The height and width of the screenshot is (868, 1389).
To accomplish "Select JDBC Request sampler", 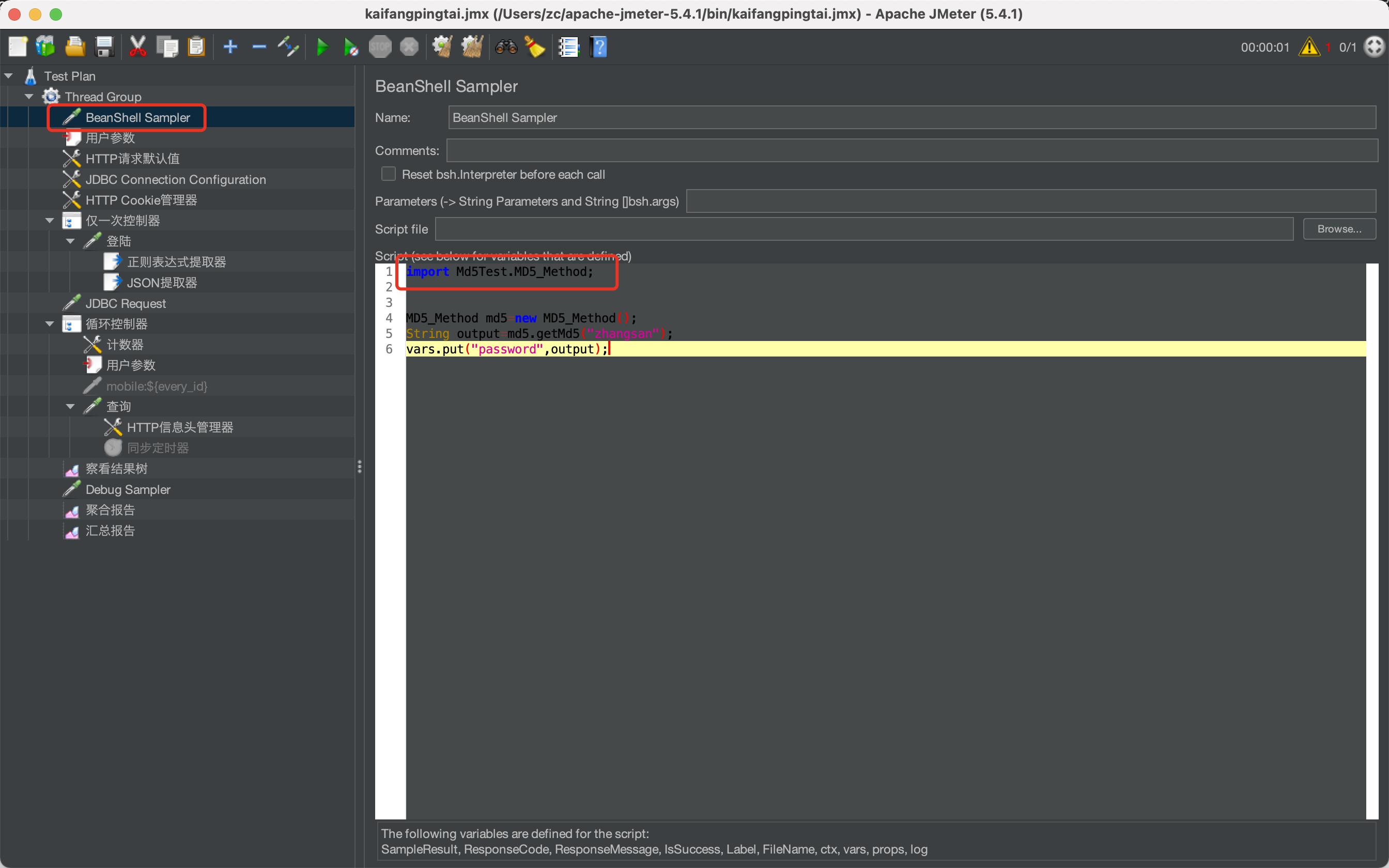I will coord(126,303).
